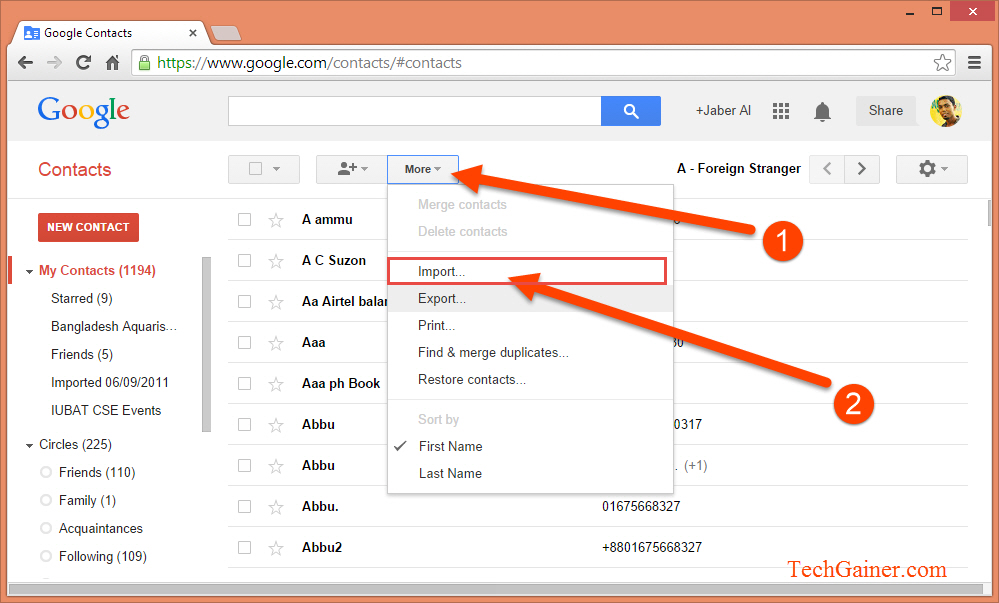Screen dimensions: 999x603
Task: Collapse the My Contacts section
Action: 28,270
